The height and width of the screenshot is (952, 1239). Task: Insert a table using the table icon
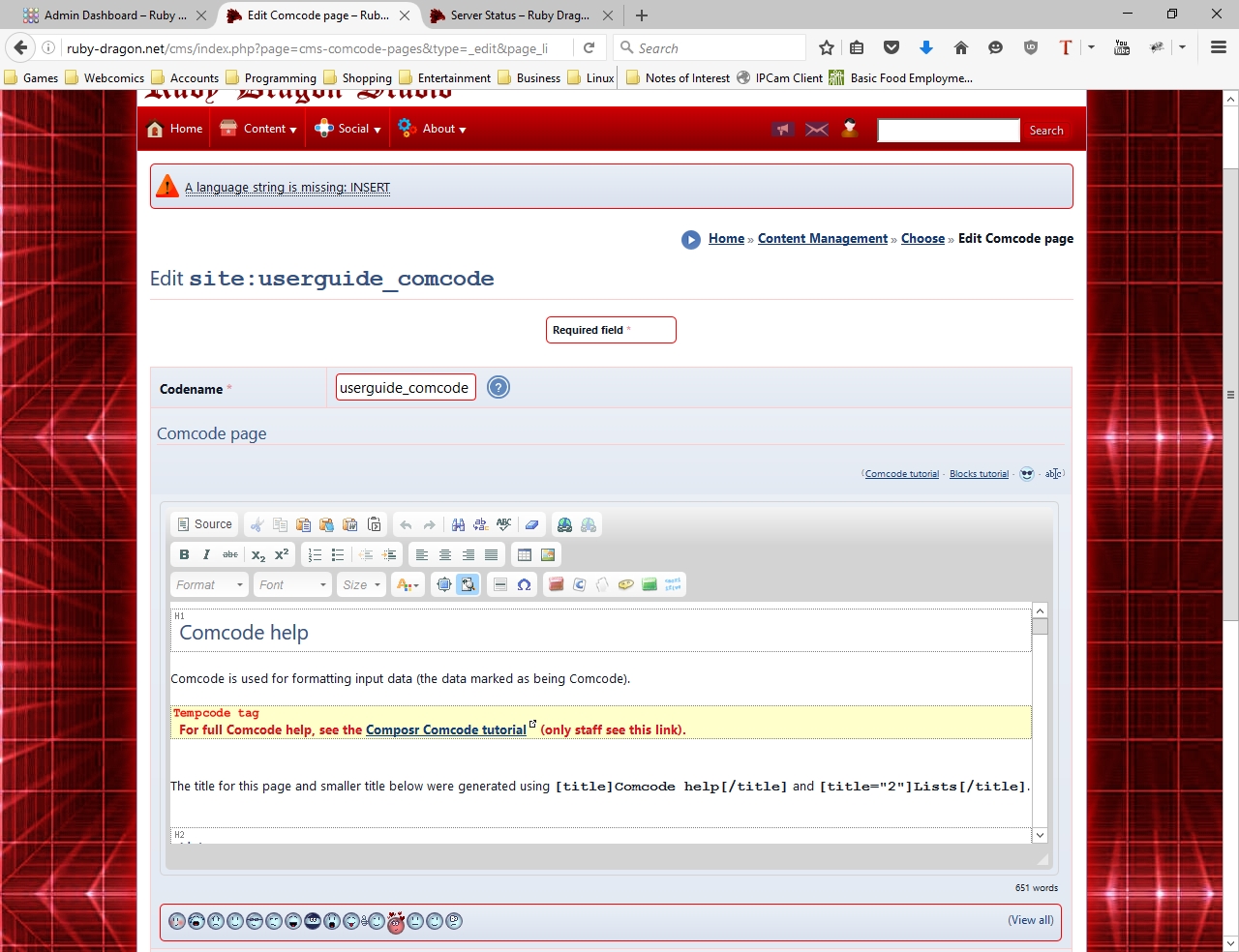(525, 554)
